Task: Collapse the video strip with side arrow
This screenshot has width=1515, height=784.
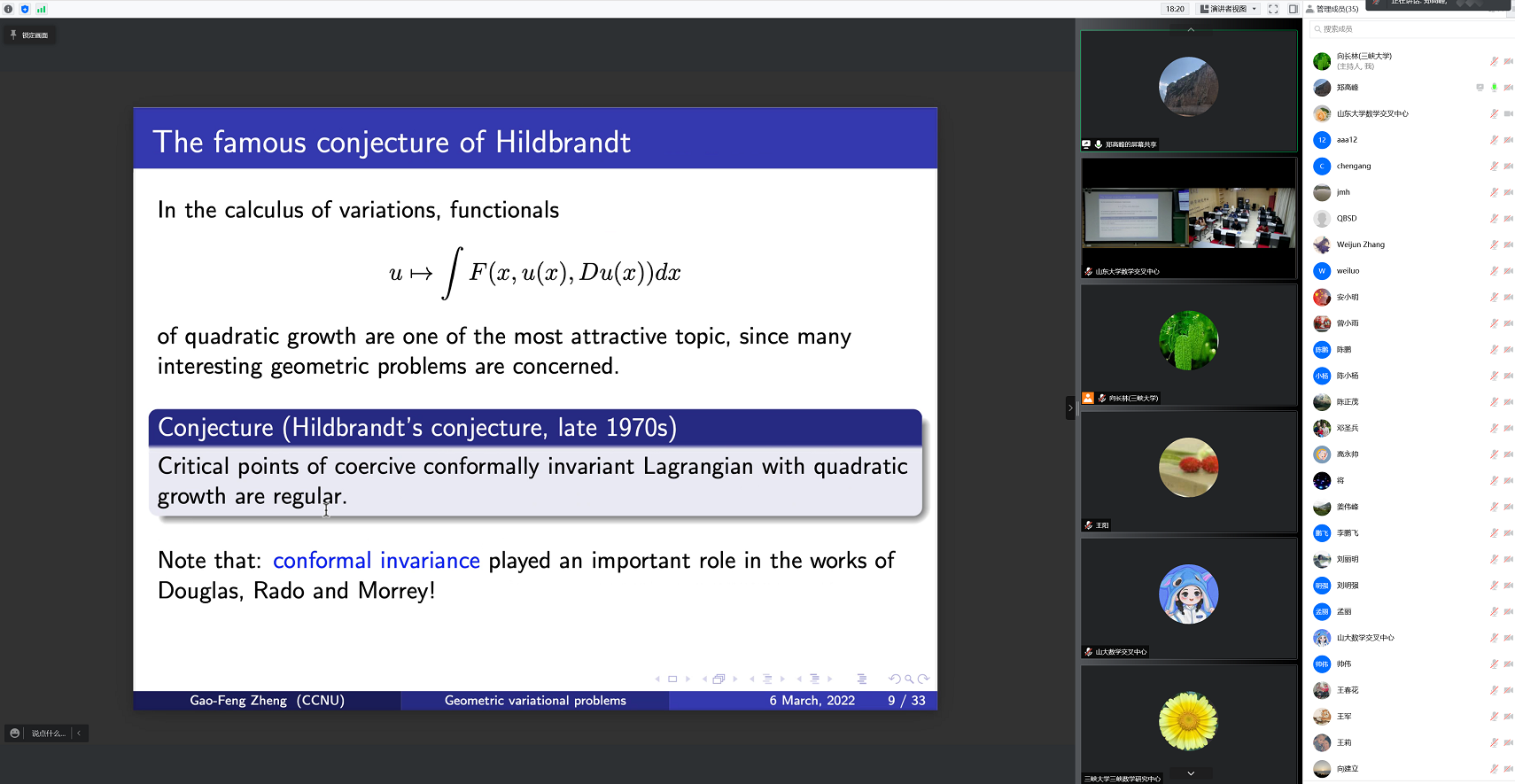Action: click(1070, 408)
